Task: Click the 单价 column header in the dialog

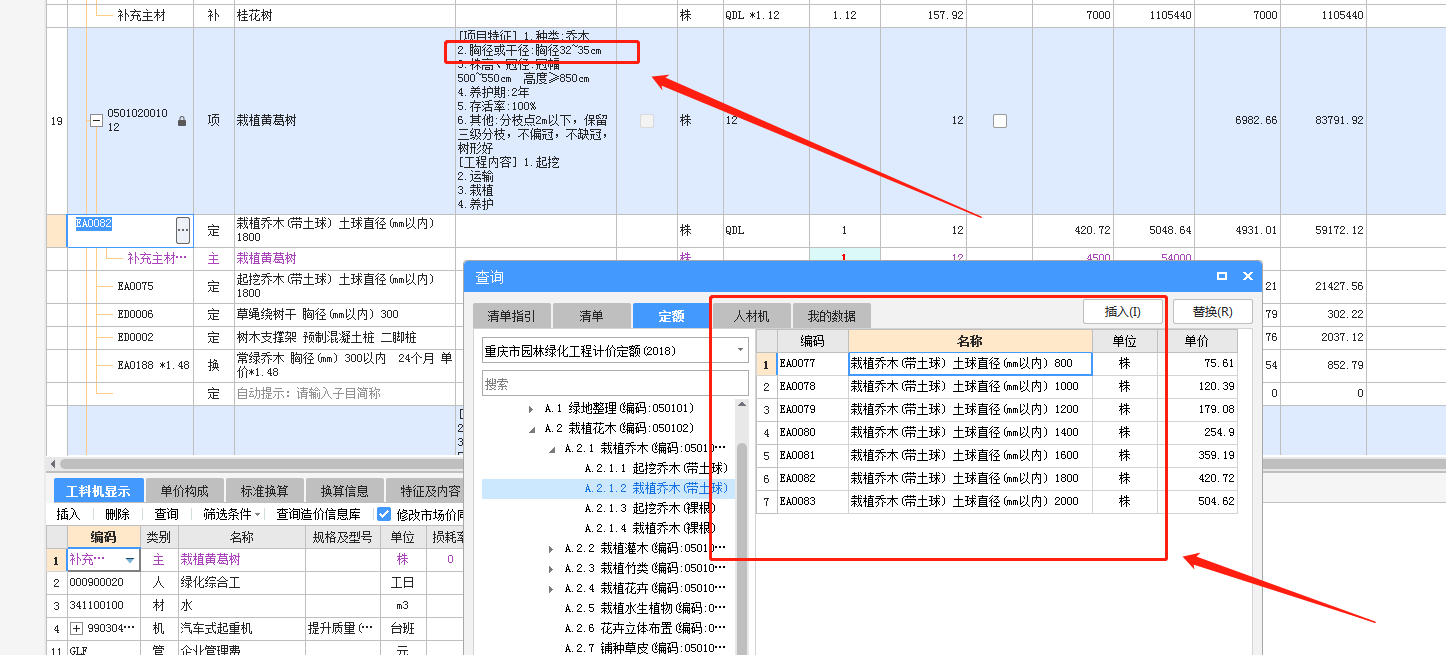Action: pyautogui.click(x=1197, y=341)
